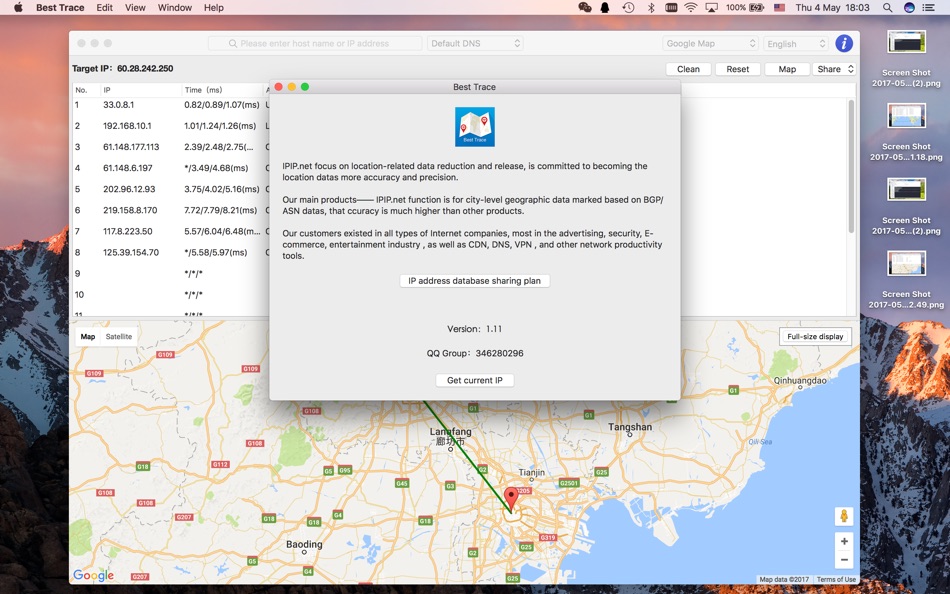Click the Google logo on the map
This screenshot has height=594, width=950.
(93, 575)
